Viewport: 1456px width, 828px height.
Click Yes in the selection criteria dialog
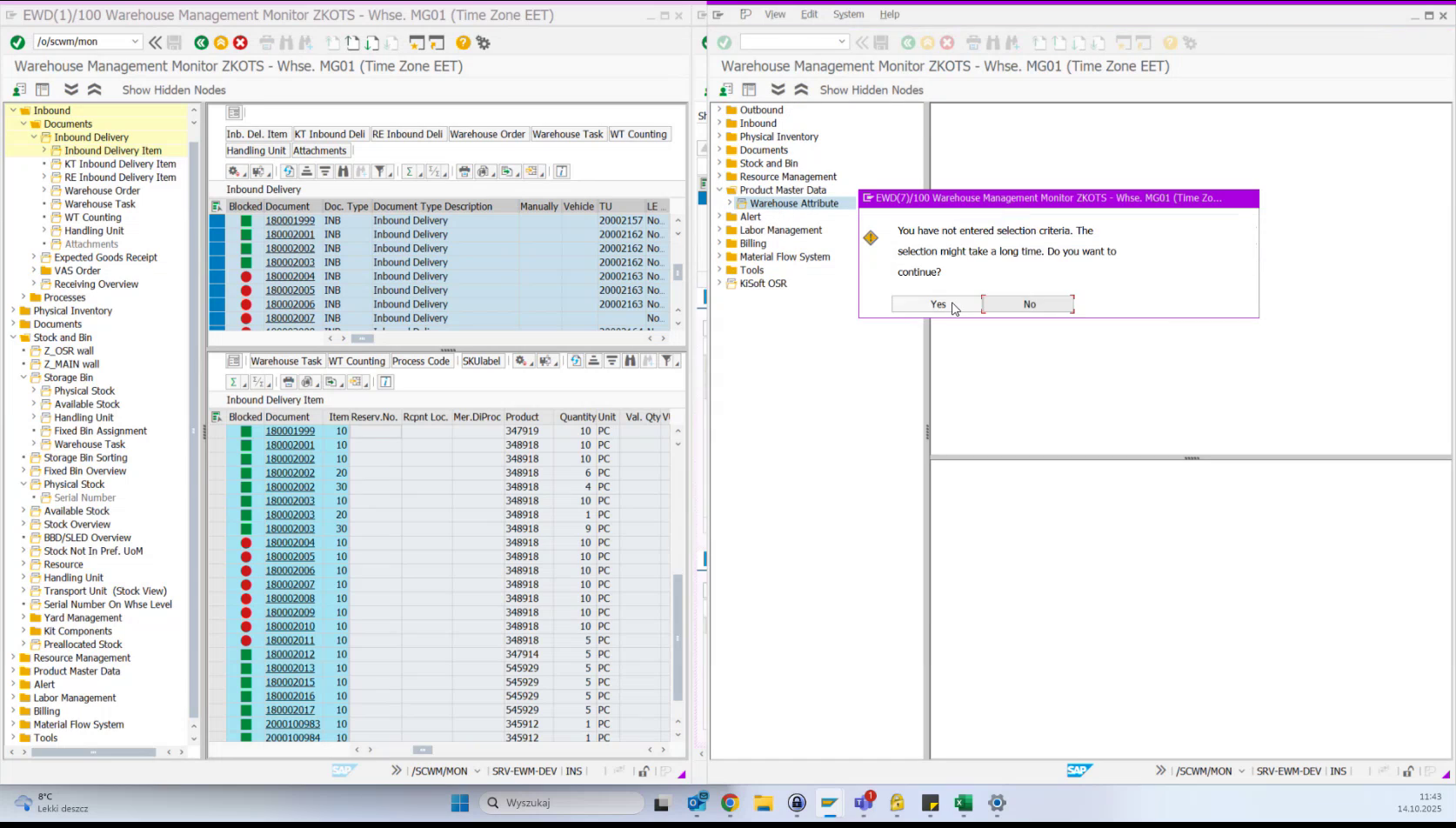[x=937, y=304]
